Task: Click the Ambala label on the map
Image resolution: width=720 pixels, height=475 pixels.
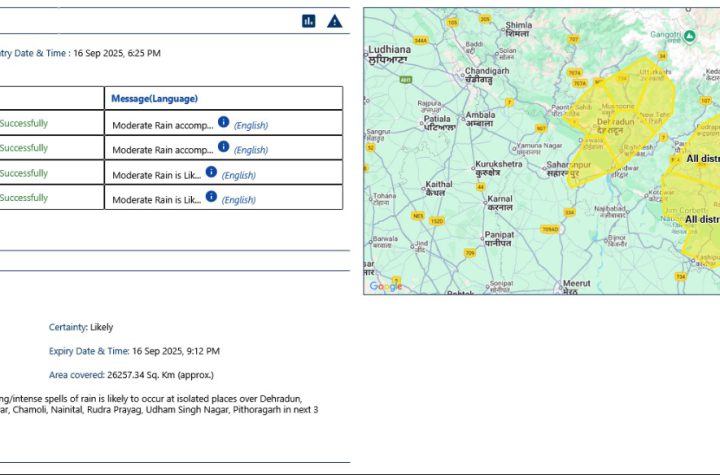Action: pyautogui.click(x=480, y=119)
